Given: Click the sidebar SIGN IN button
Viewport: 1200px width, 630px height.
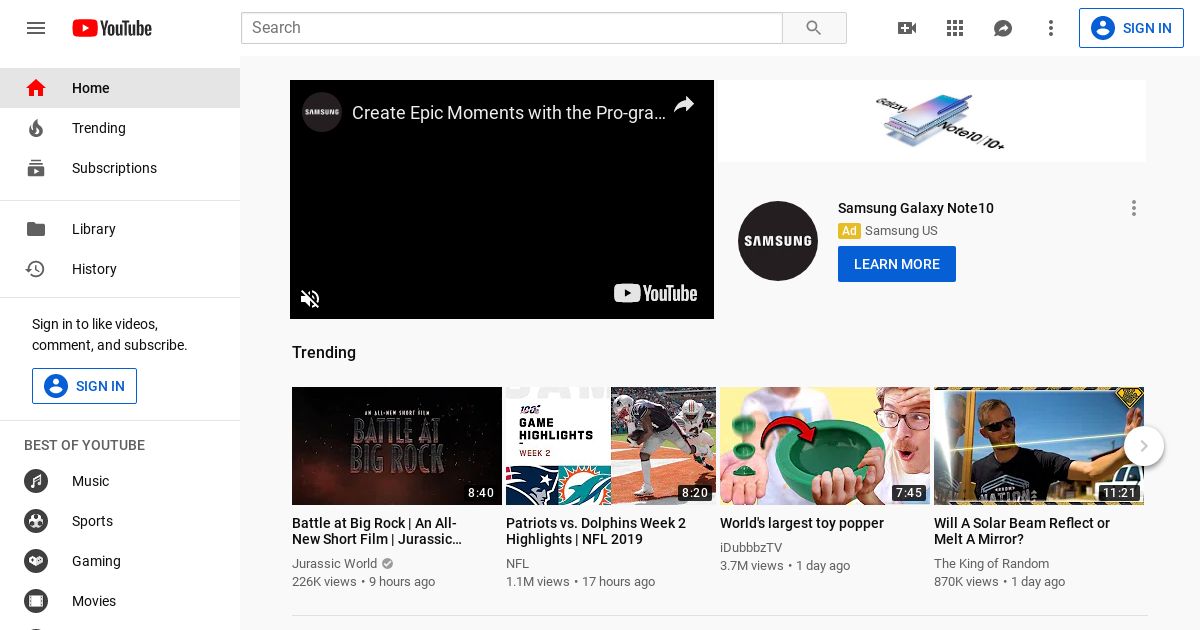Looking at the screenshot, I should click(84, 386).
